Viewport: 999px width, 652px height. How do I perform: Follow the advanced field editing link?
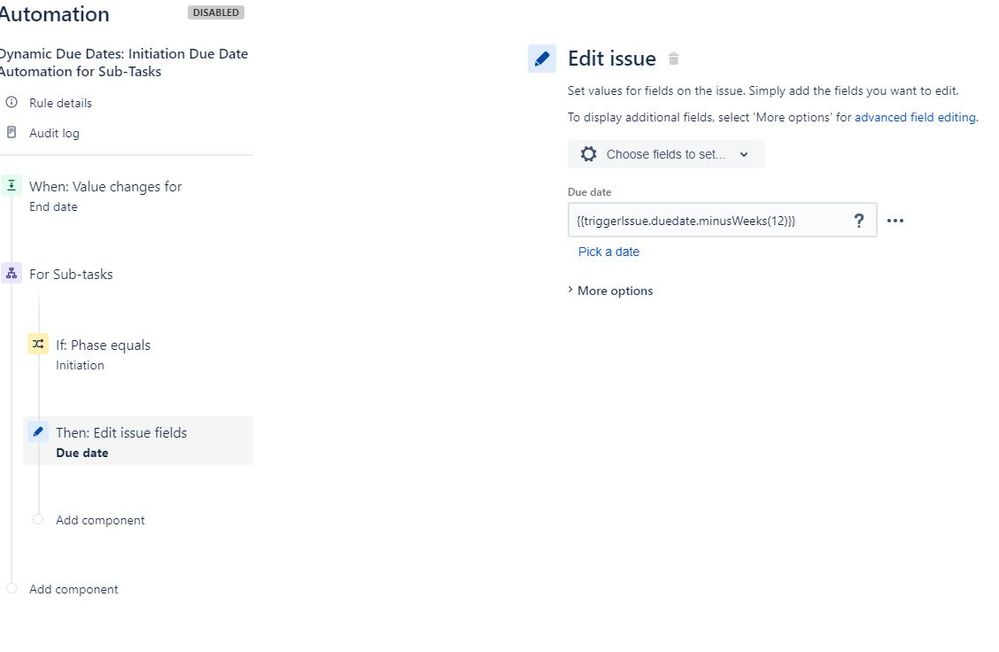(x=915, y=117)
